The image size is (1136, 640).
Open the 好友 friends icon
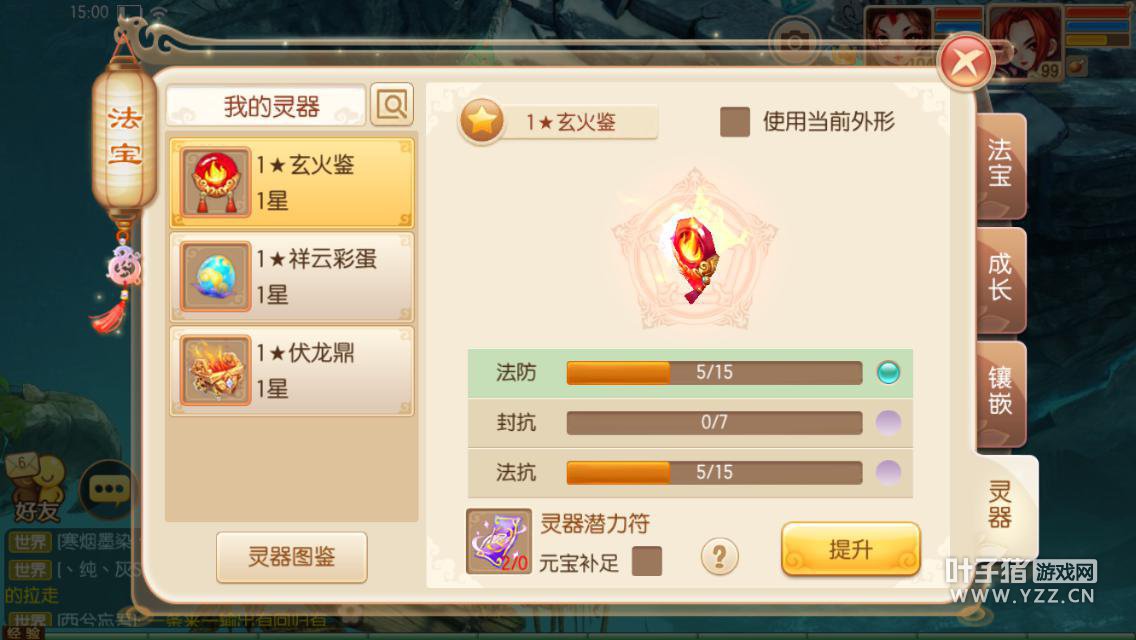tap(35, 489)
